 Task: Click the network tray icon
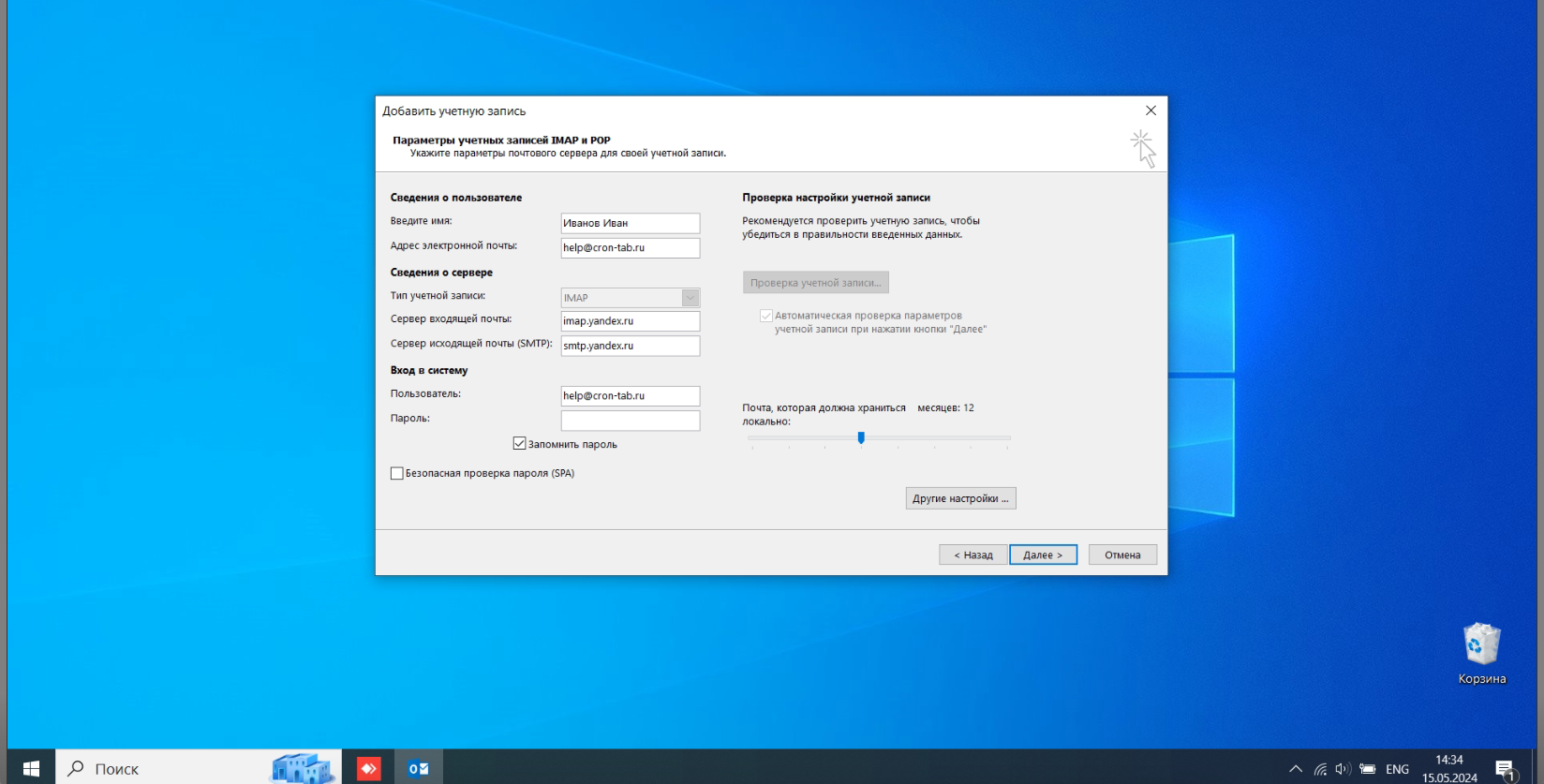click(1319, 769)
